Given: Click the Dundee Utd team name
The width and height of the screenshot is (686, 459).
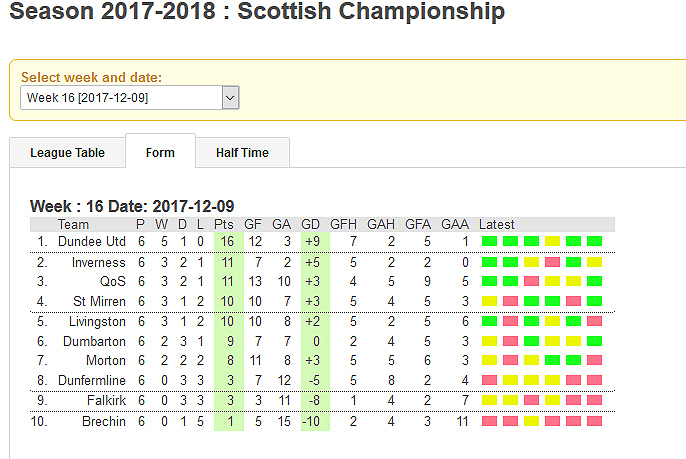Looking at the screenshot, I should (x=92, y=242).
